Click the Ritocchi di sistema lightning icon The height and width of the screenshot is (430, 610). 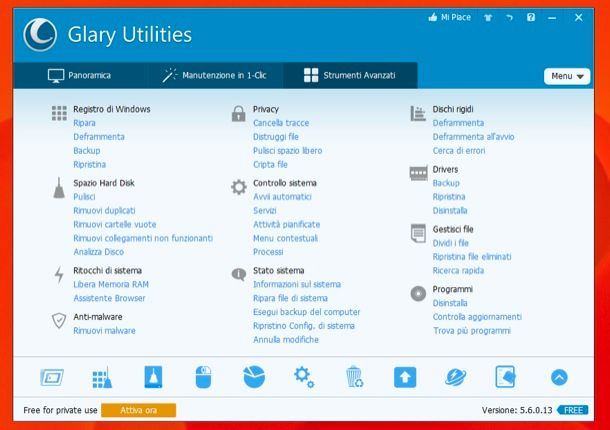(x=59, y=275)
